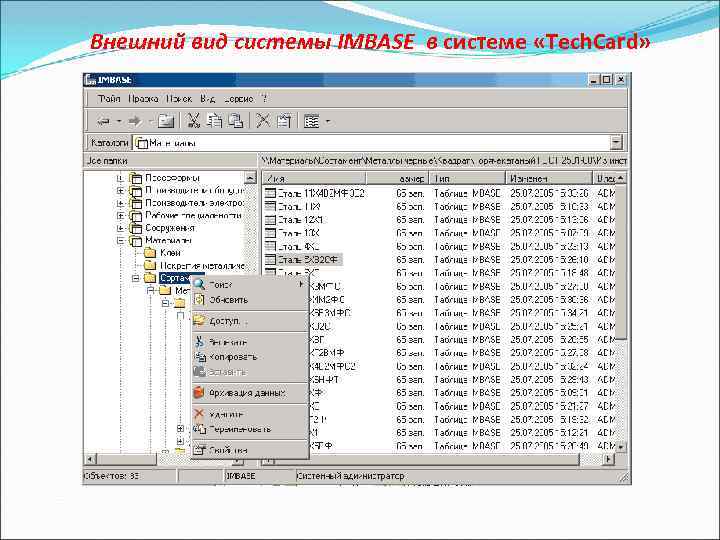Click the Views list toolbar icon
Image resolution: width=720 pixels, height=540 pixels.
point(312,121)
